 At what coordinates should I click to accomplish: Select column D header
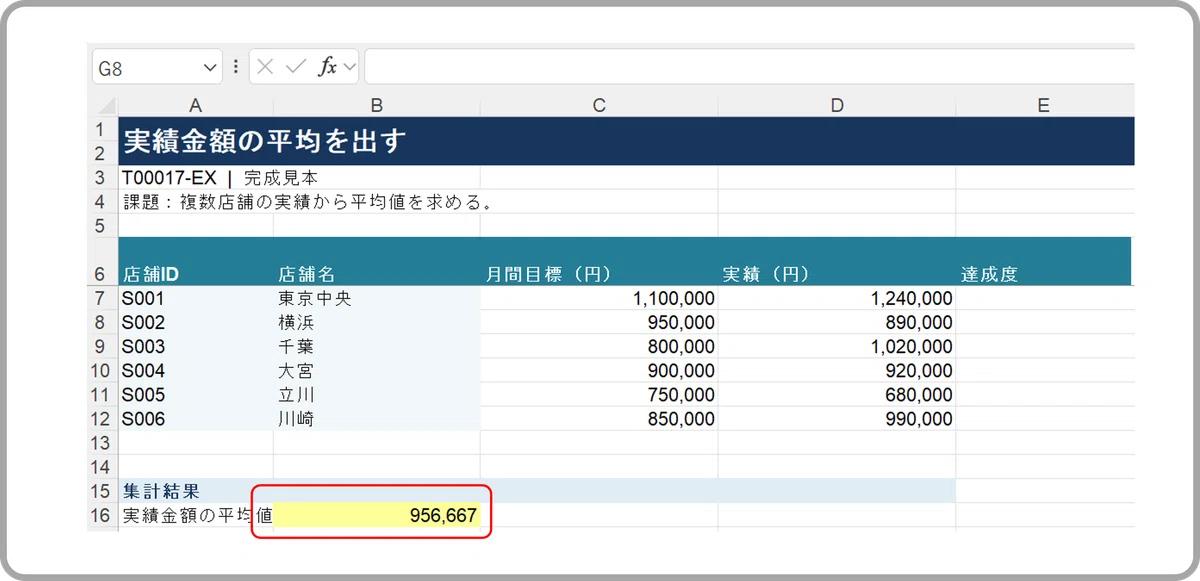837,105
